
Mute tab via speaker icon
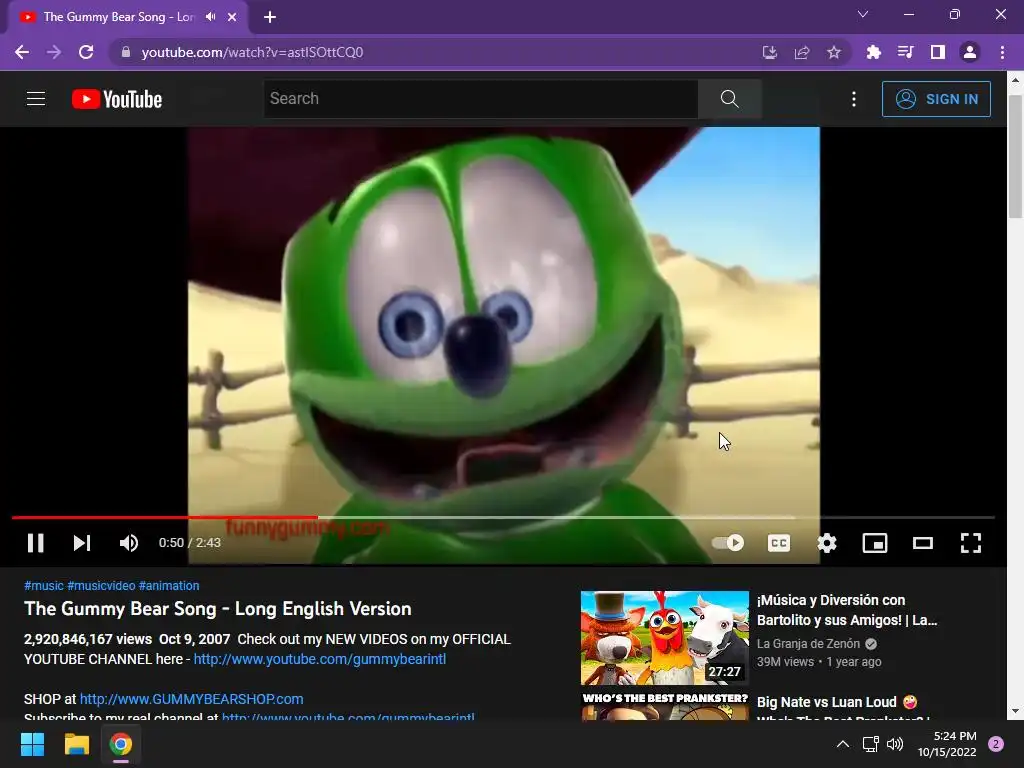[x=210, y=17]
